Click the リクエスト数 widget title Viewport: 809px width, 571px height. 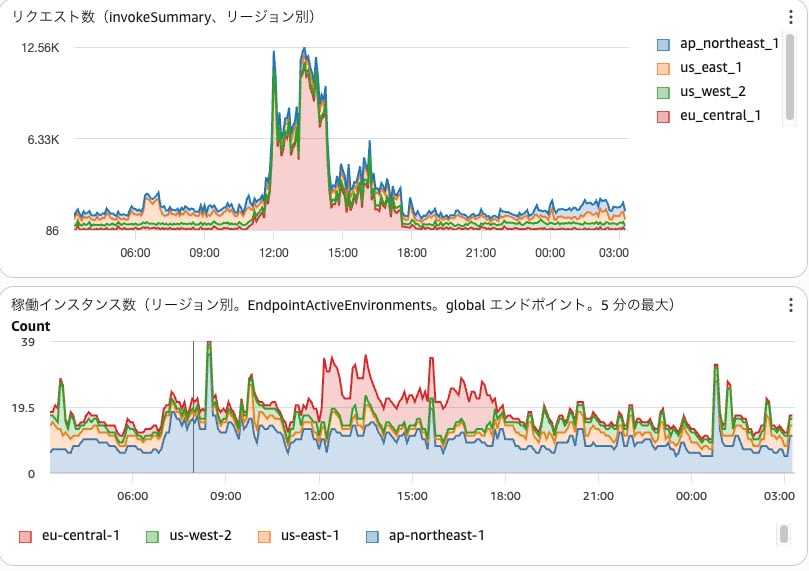163,17
